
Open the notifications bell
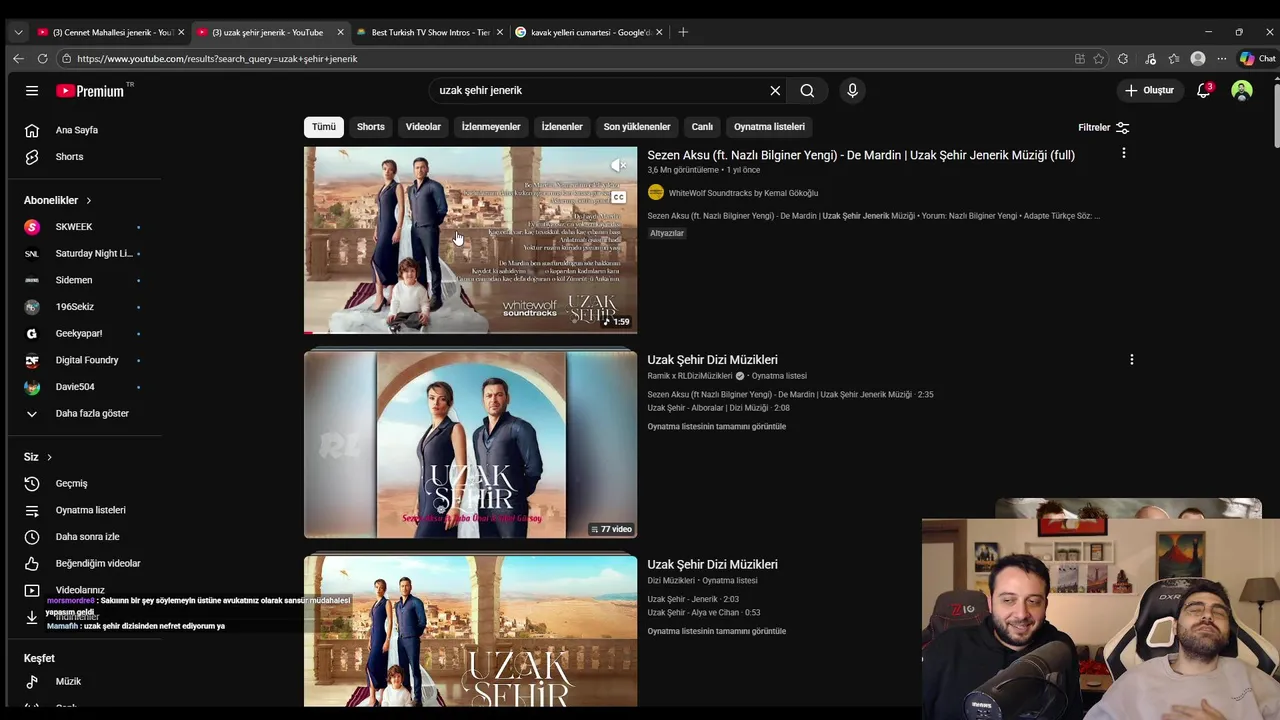(x=1204, y=90)
